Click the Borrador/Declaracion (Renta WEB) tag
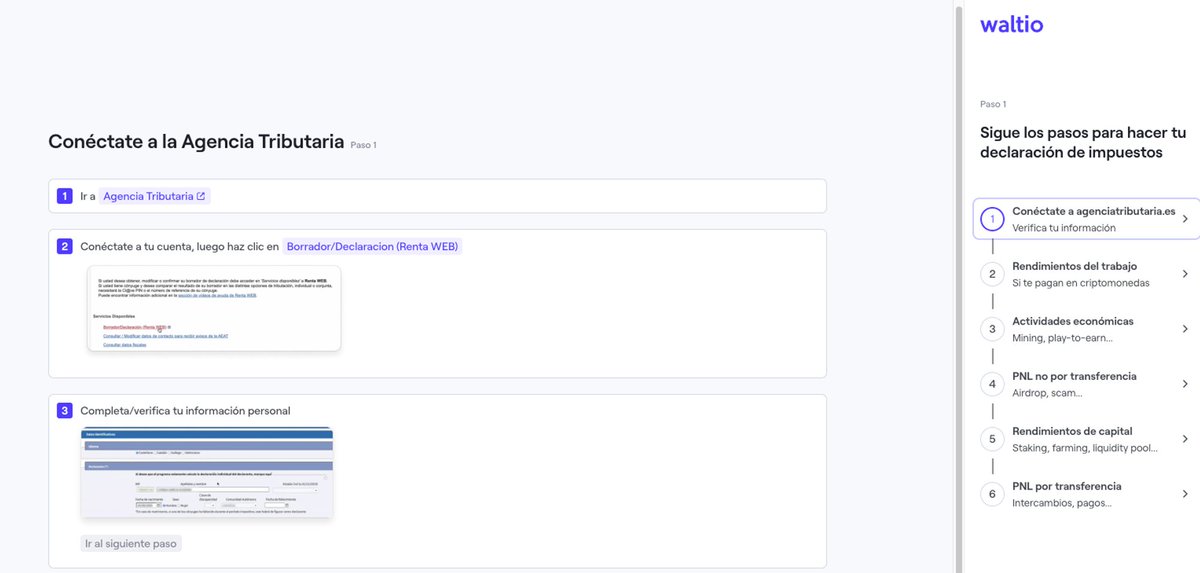 point(372,246)
